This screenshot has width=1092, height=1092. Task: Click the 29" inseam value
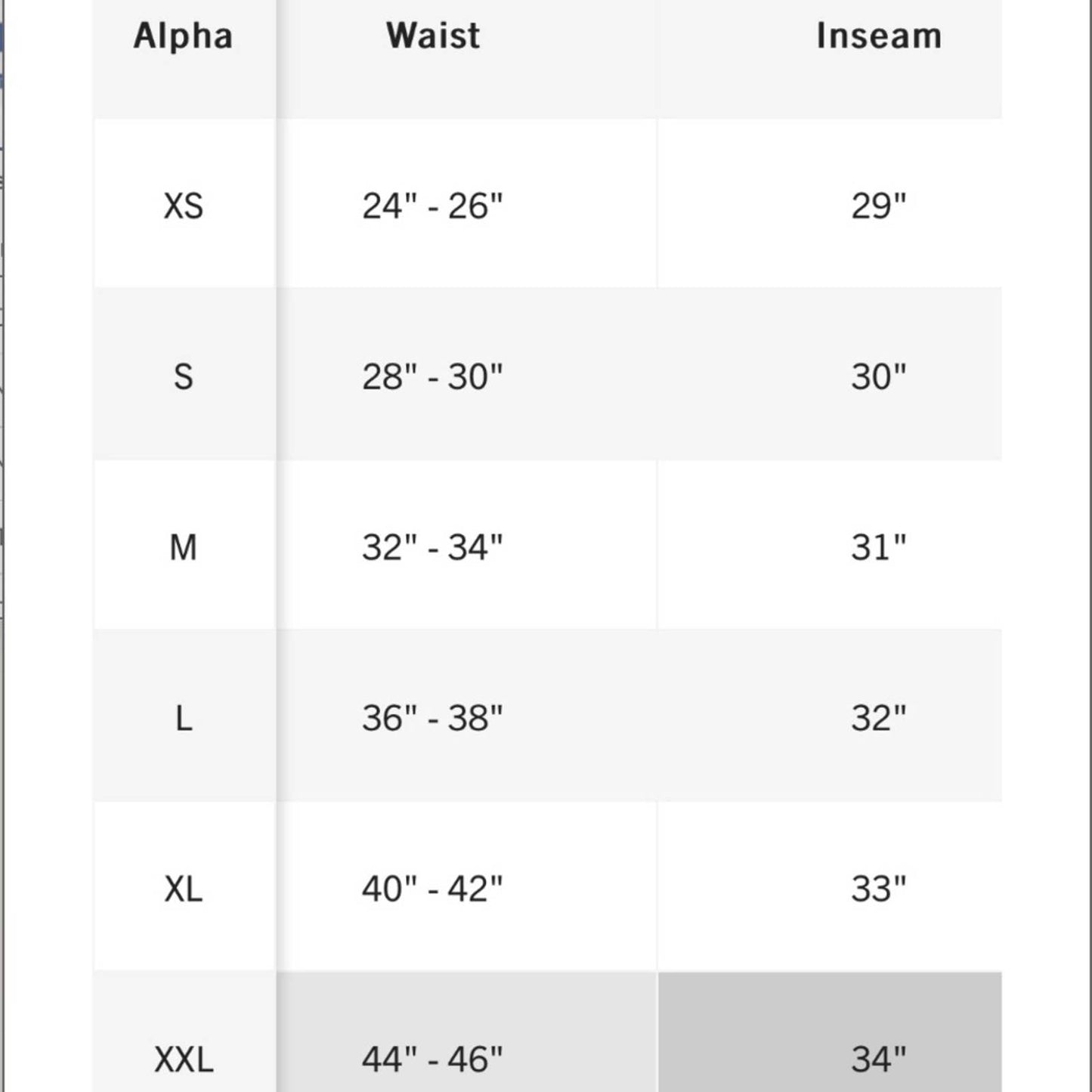(878, 206)
